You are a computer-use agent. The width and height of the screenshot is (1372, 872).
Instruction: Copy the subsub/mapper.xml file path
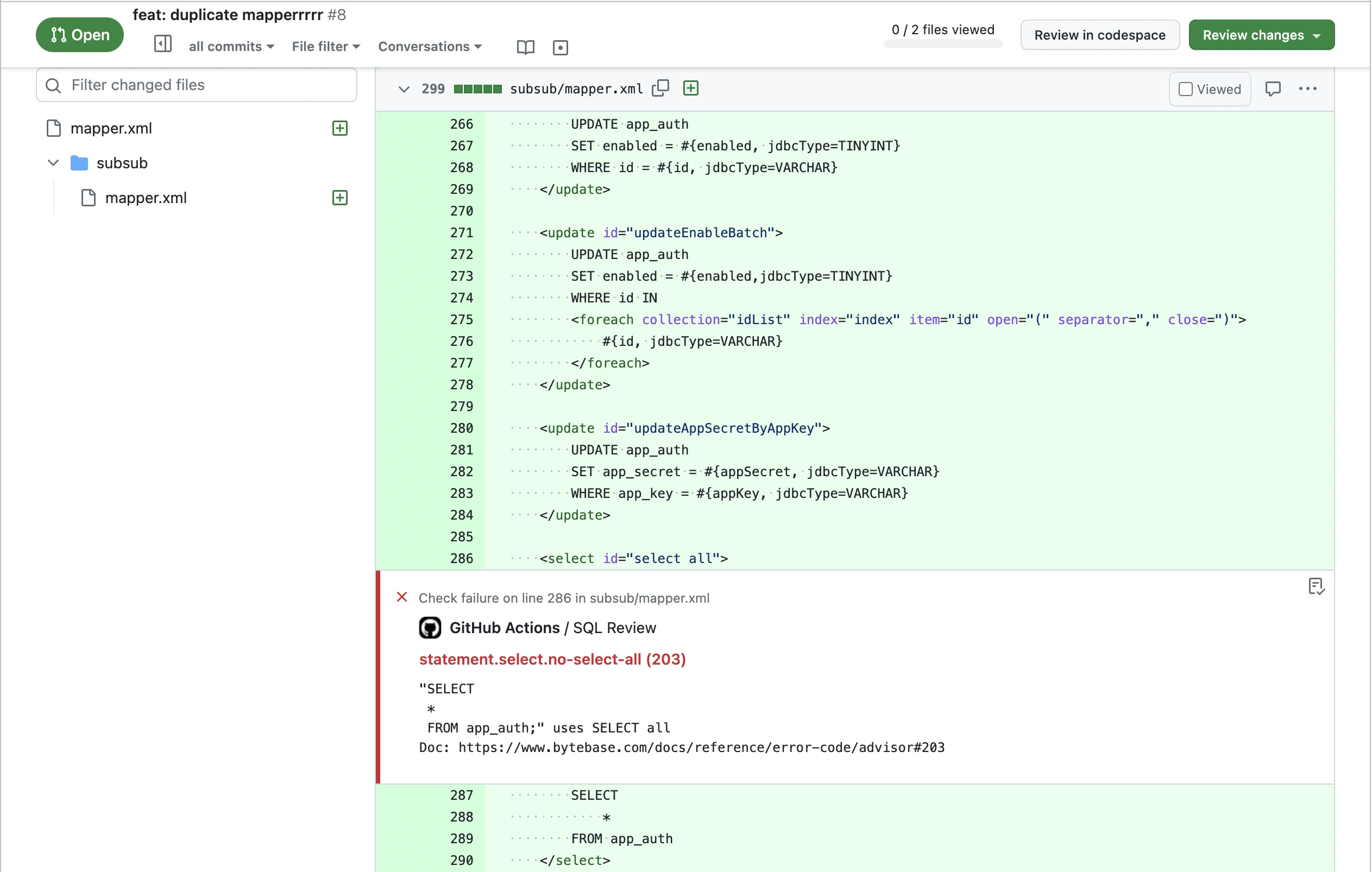tap(660, 89)
